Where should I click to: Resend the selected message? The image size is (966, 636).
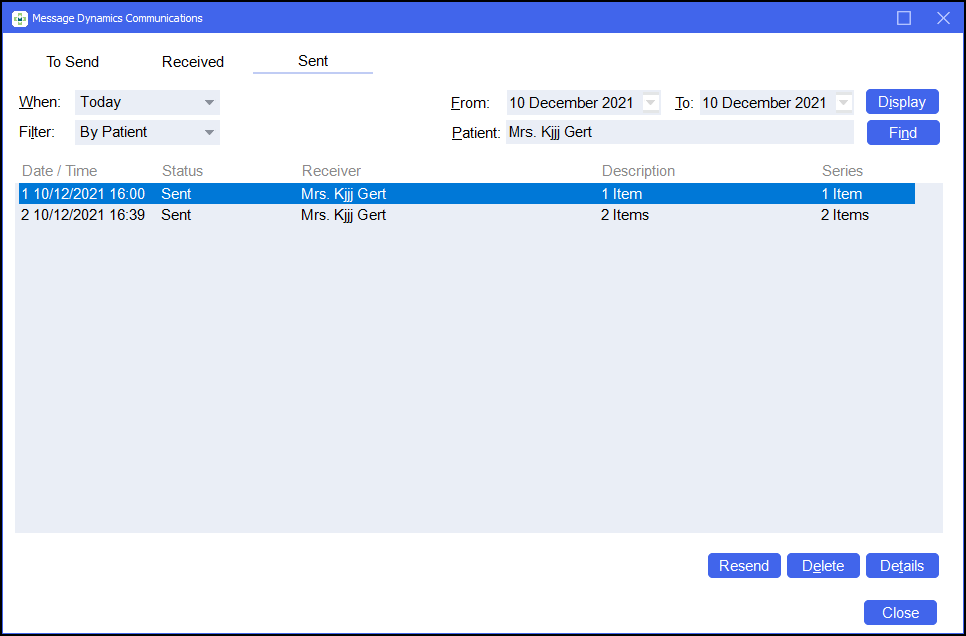pyautogui.click(x=744, y=566)
